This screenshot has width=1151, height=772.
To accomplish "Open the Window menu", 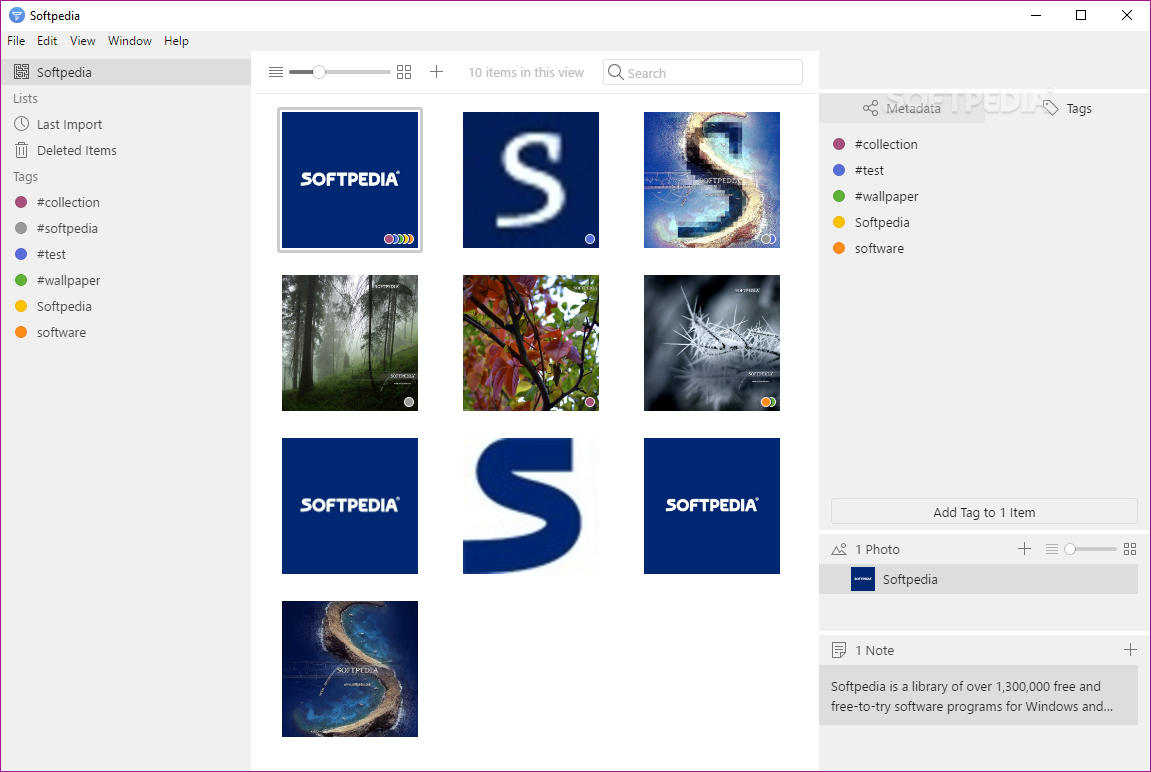I will click(x=130, y=41).
